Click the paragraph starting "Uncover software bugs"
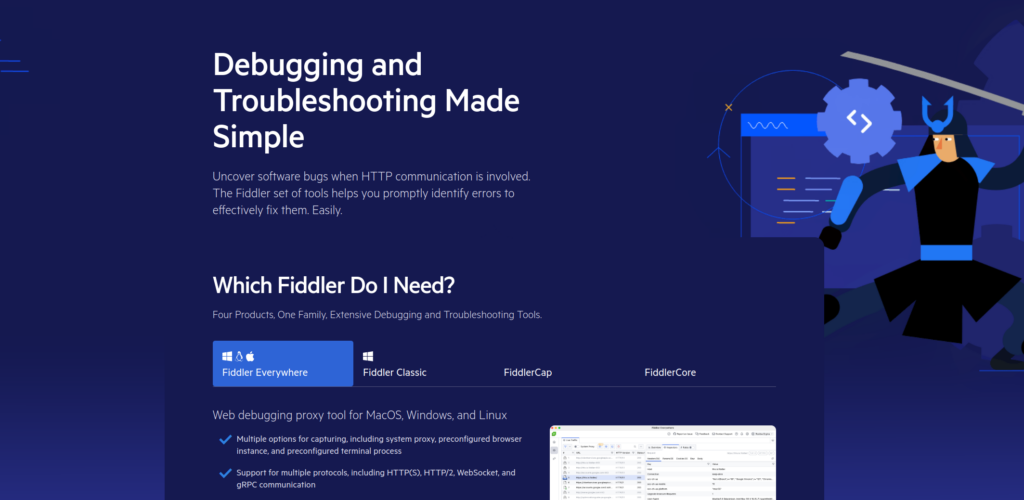 pyautogui.click(x=372, y=193)
